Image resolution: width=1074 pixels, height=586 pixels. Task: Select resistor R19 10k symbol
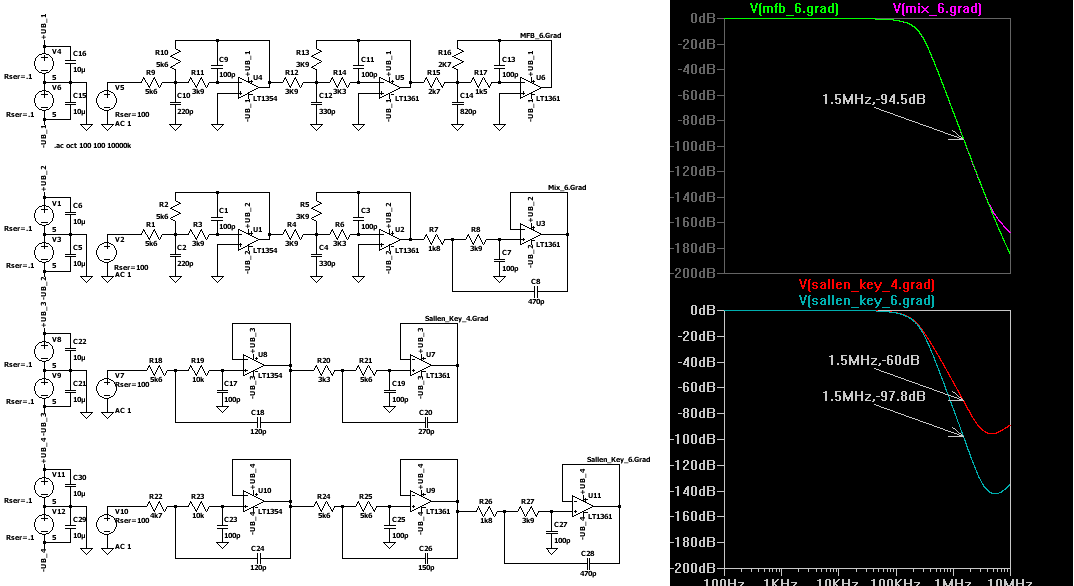(199, 370)
